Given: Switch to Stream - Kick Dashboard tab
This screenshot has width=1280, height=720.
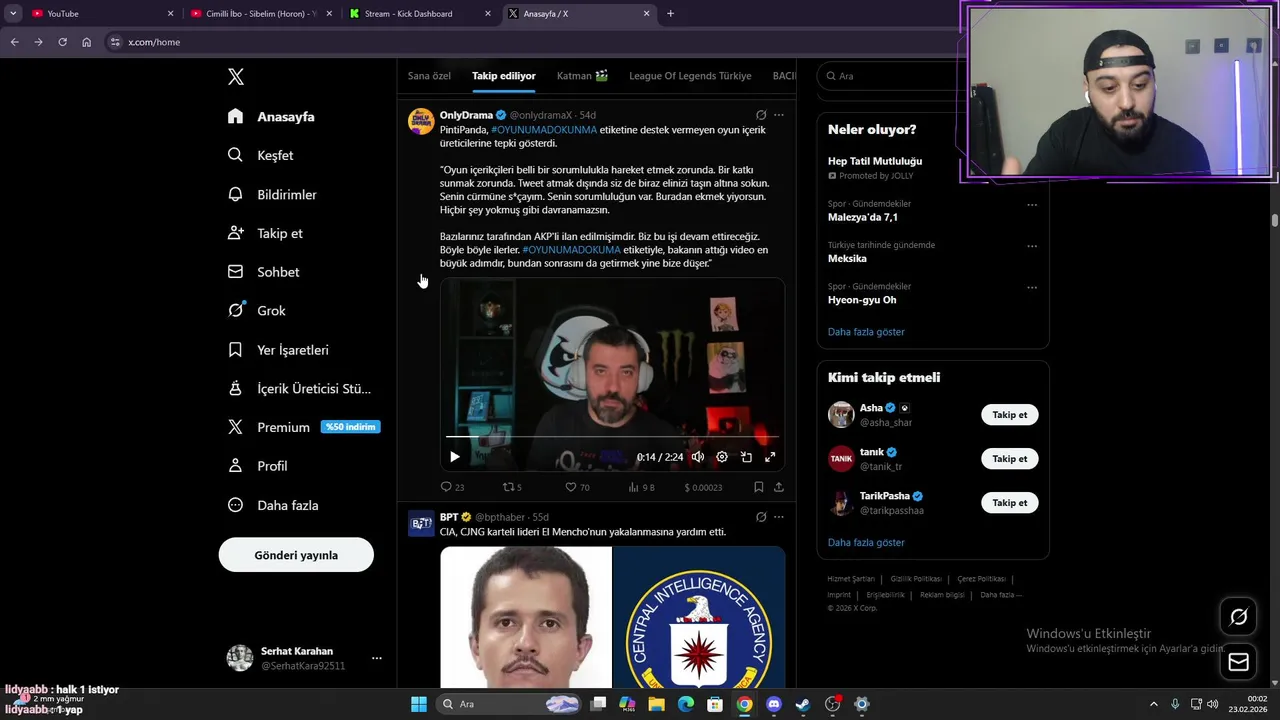Looking at the screenshot, I should [x=420, y=14].
